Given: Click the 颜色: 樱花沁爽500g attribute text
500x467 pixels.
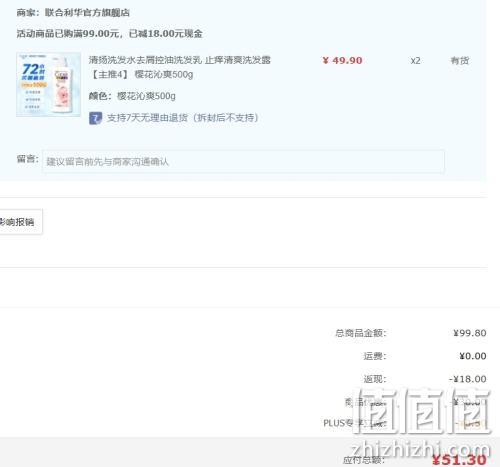Looking at the screenshot, I should tap(132, 96).
